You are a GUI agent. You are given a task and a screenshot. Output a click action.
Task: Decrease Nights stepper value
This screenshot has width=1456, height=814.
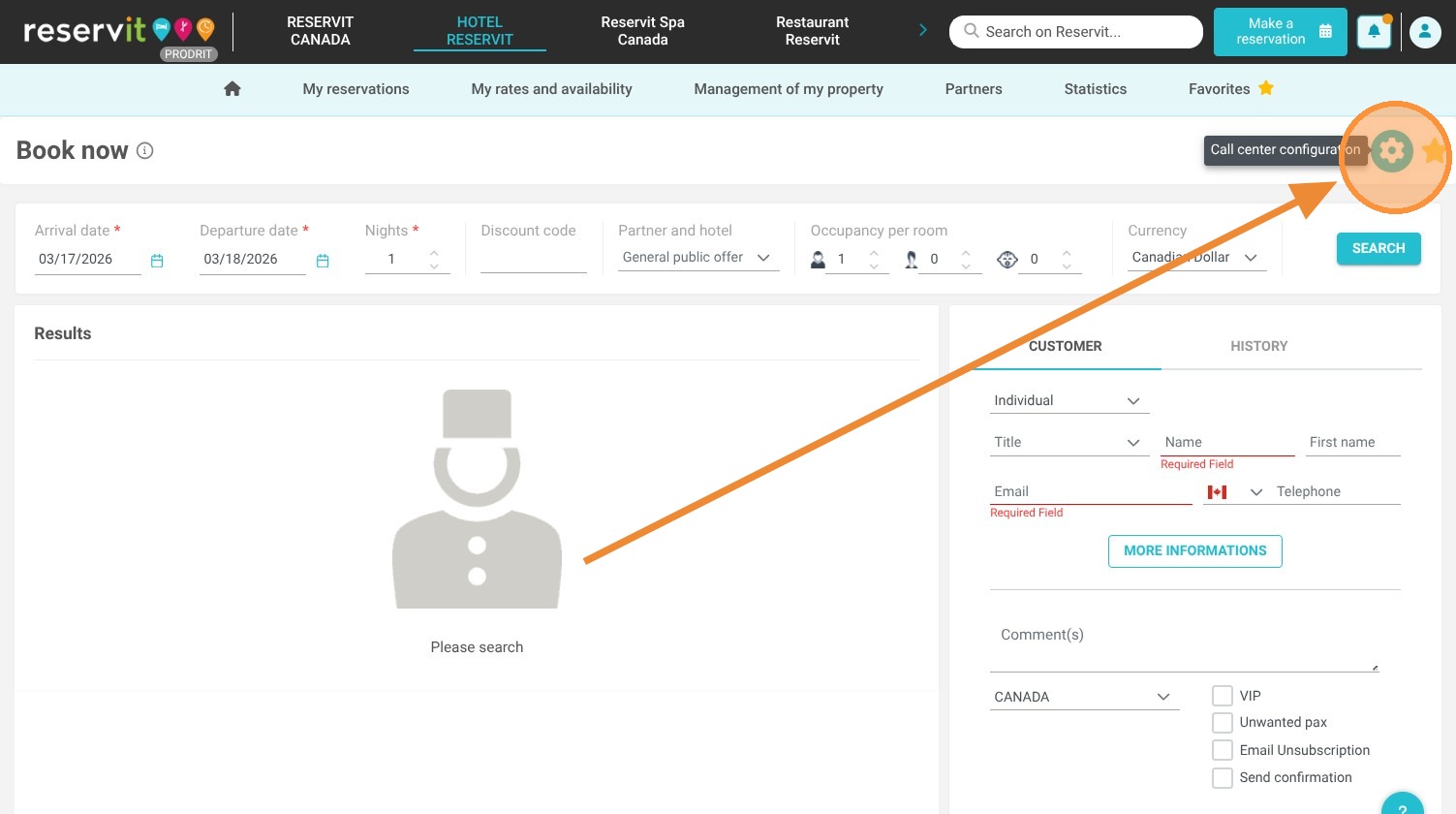[434, 266]
